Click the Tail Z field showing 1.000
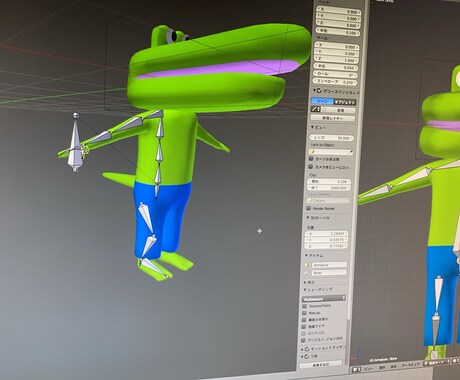The height and width of the screenshot is (380, 460). pyautogui.click(x=336, y=60)
